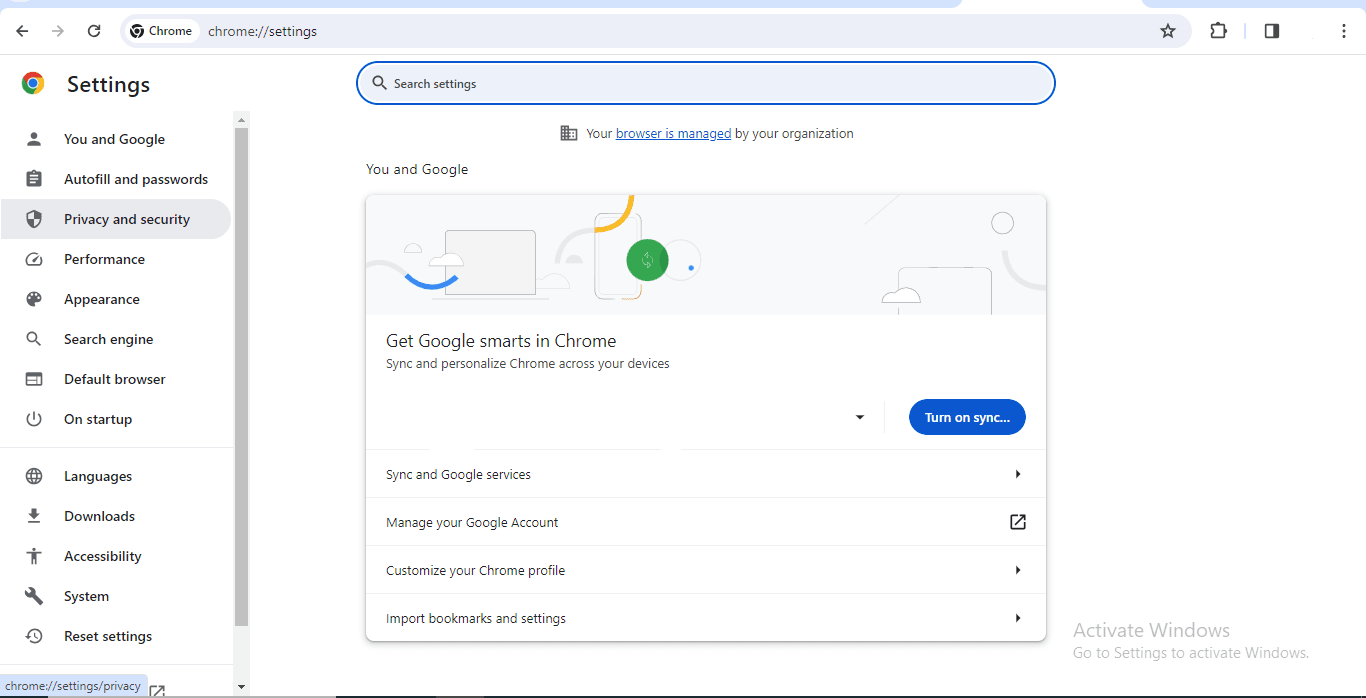
Task: Click the sidebar scrollbar thumb
Action: [x=241, y=377]
